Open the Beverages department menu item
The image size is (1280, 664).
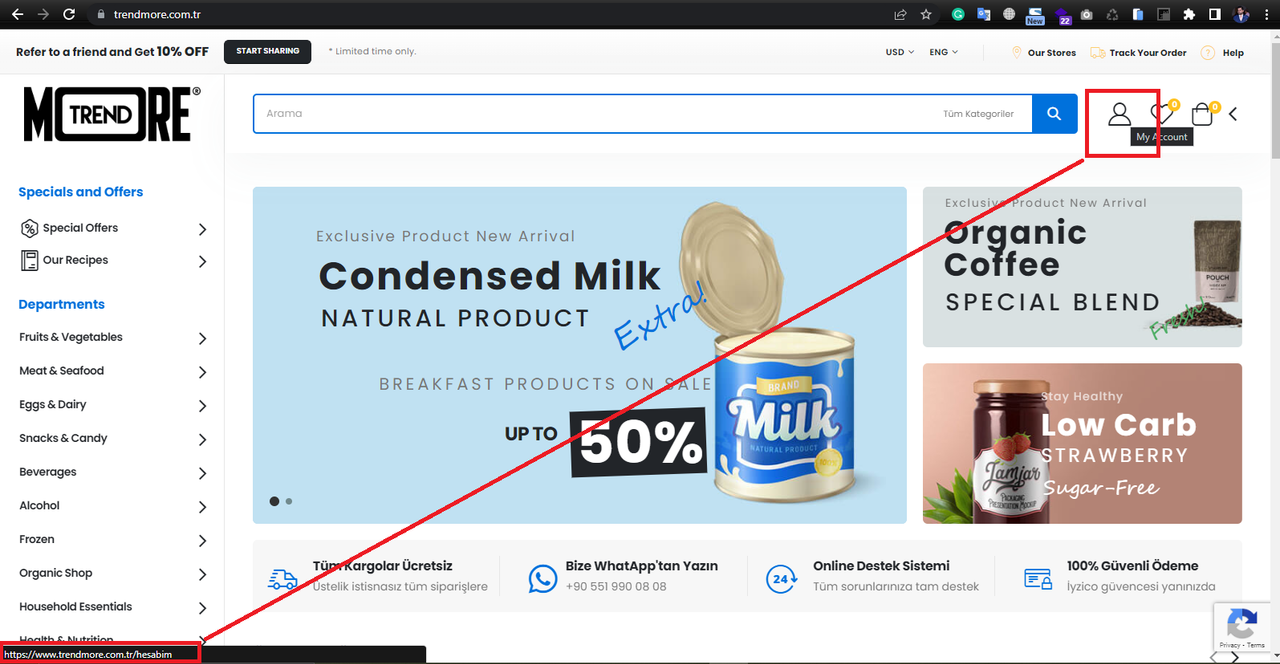[113, 472]
